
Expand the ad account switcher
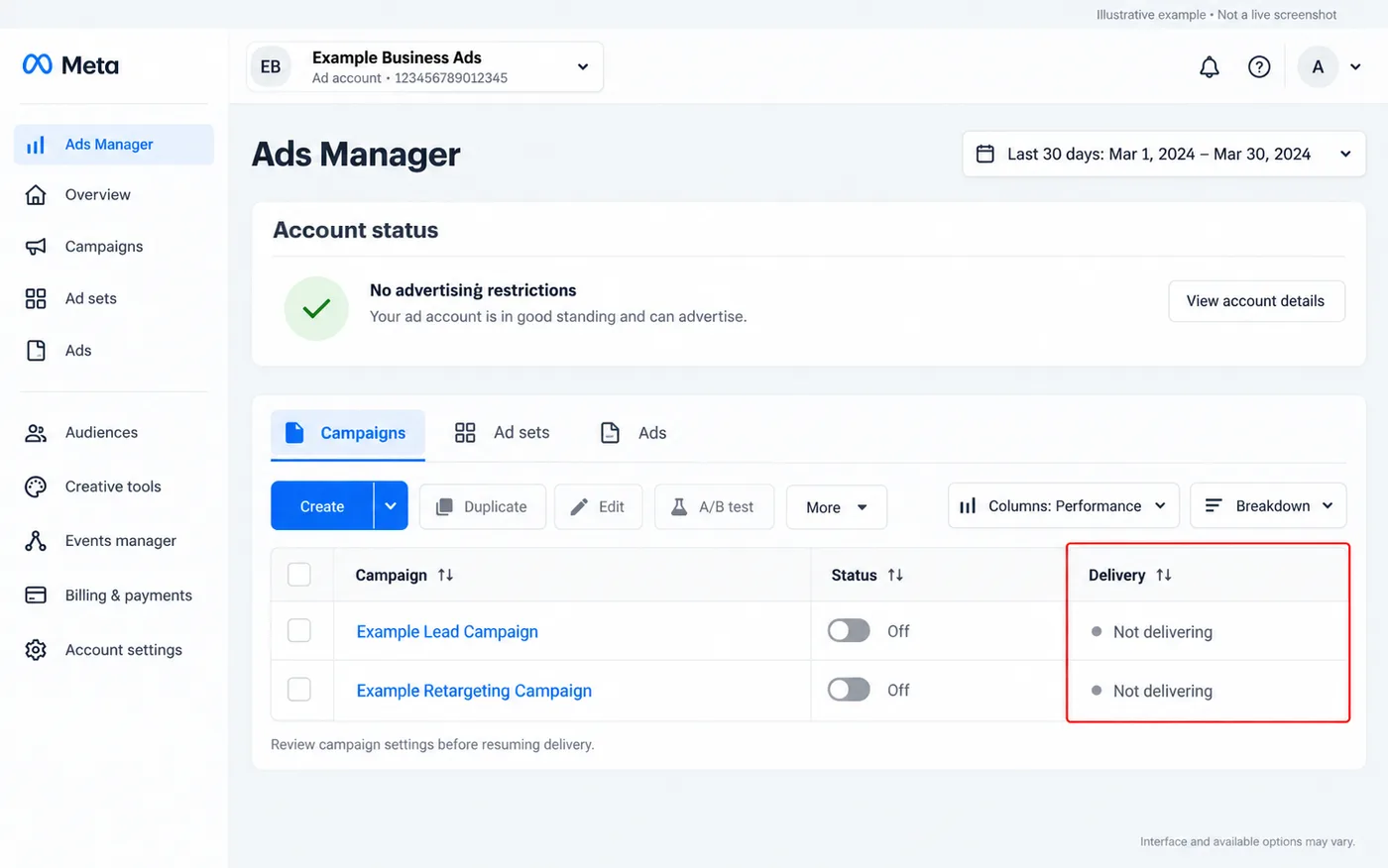point(583,66)
